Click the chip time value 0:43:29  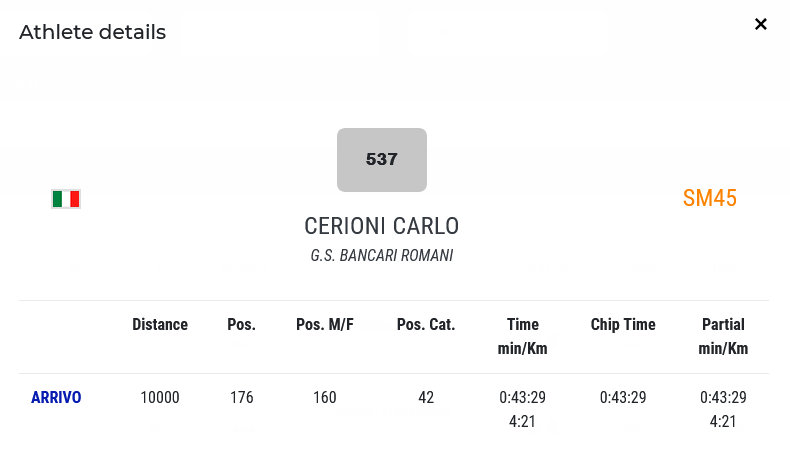(623, 398)
